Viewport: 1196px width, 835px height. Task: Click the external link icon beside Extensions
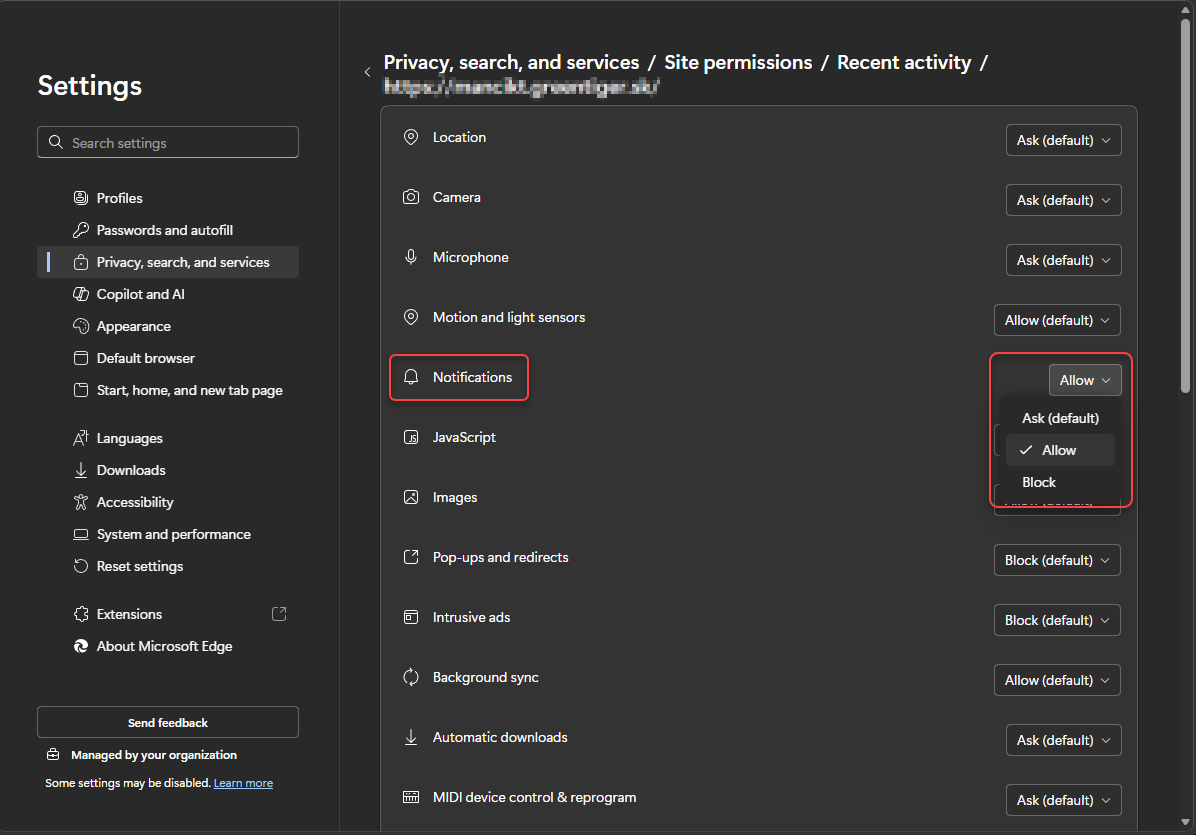(x=279, y=614)
